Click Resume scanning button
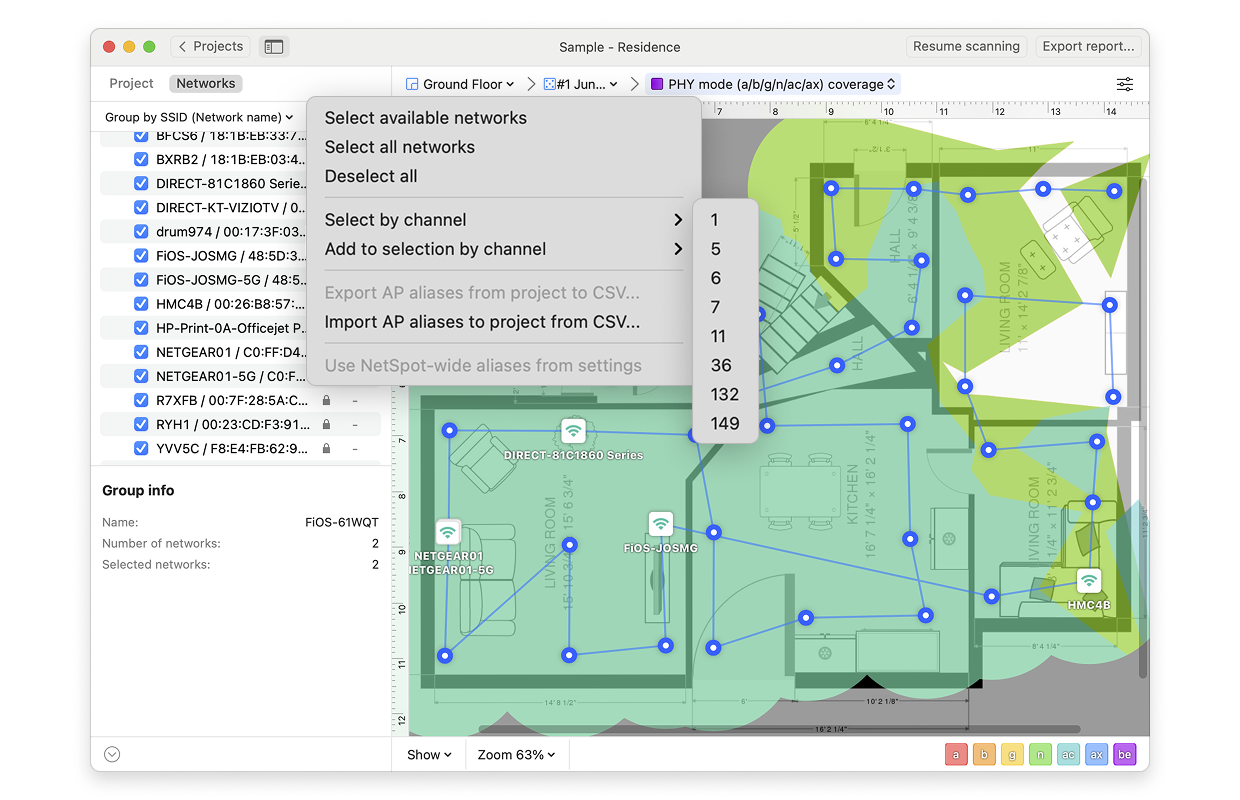 [x=966, y=46]
